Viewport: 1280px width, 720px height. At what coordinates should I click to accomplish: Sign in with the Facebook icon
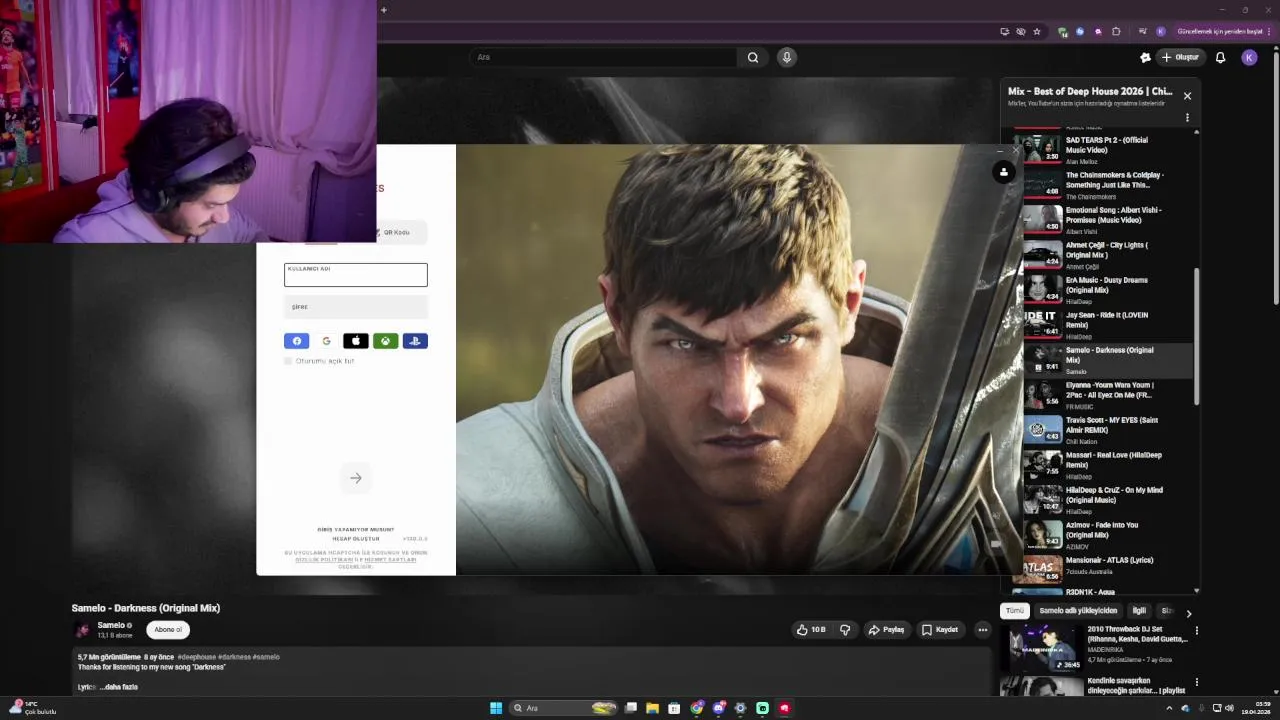point(297,341)
